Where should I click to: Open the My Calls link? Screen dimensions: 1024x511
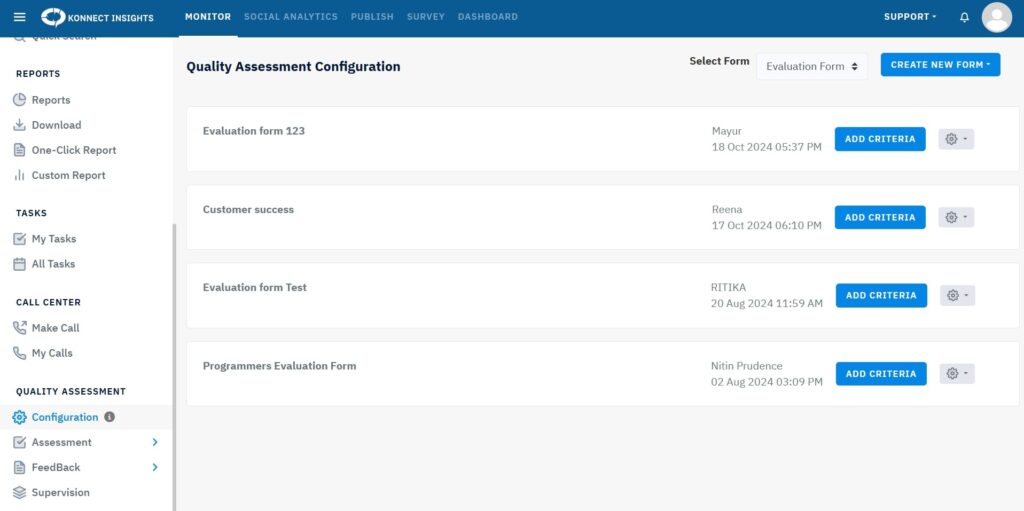(52, 354)
